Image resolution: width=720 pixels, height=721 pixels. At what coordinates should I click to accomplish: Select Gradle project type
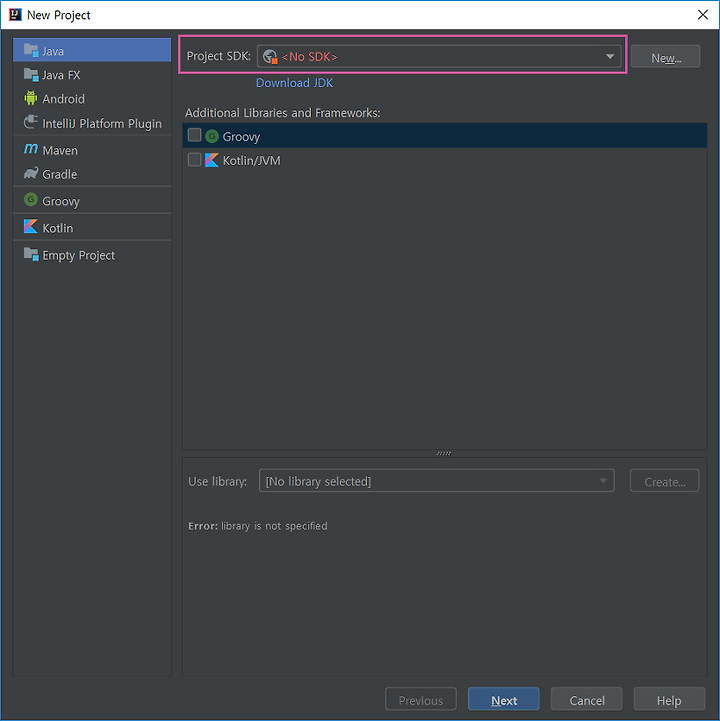[92, 174]
